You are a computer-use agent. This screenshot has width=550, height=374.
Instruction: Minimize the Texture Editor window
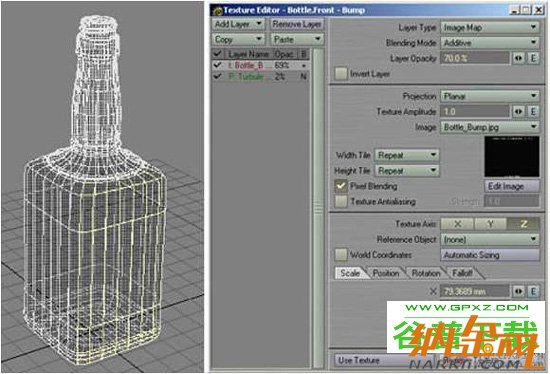point(514,10)
